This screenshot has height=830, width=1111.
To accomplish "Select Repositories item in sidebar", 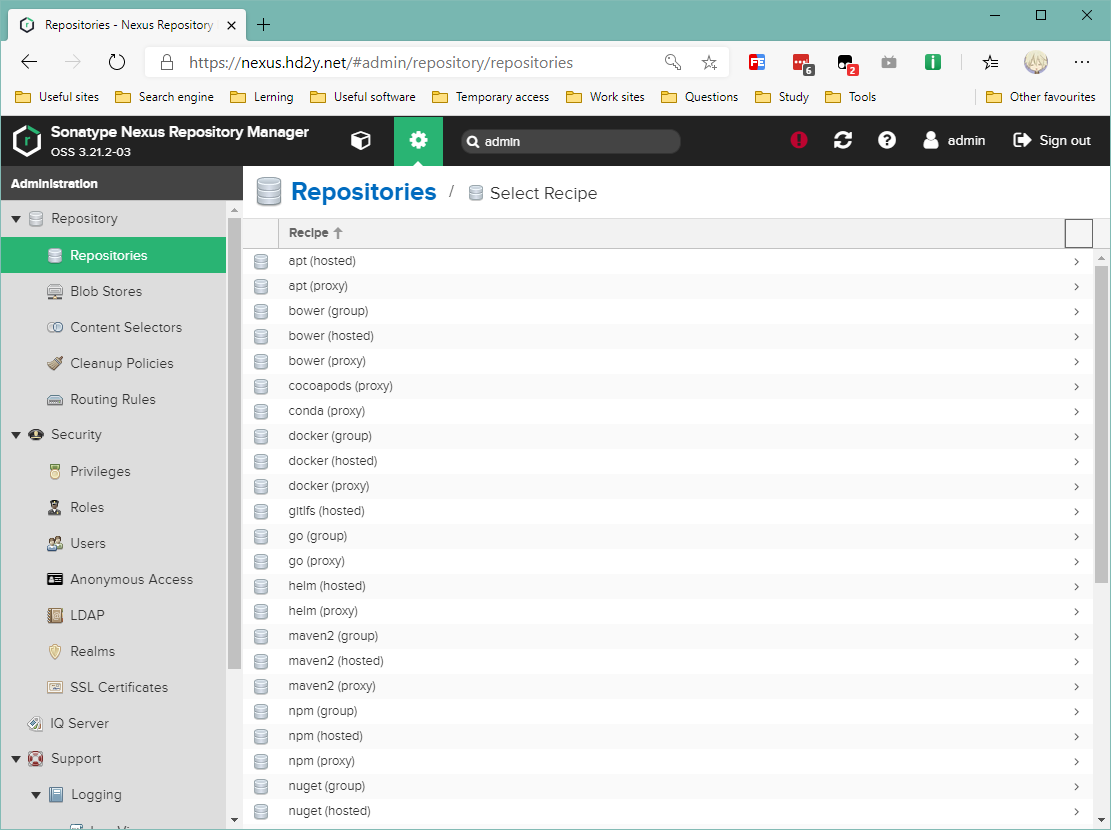I will [x=113, y=255].
